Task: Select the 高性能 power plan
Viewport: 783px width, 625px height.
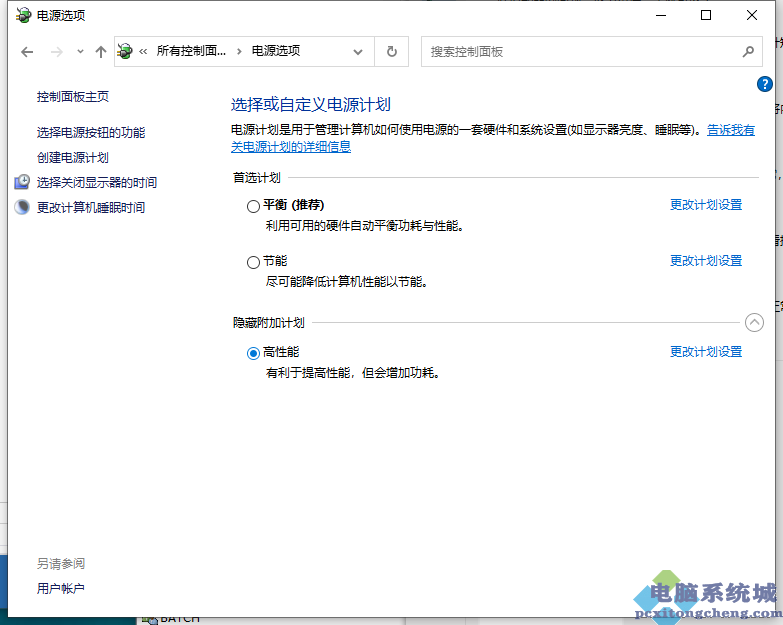Action: coord(253,353)
